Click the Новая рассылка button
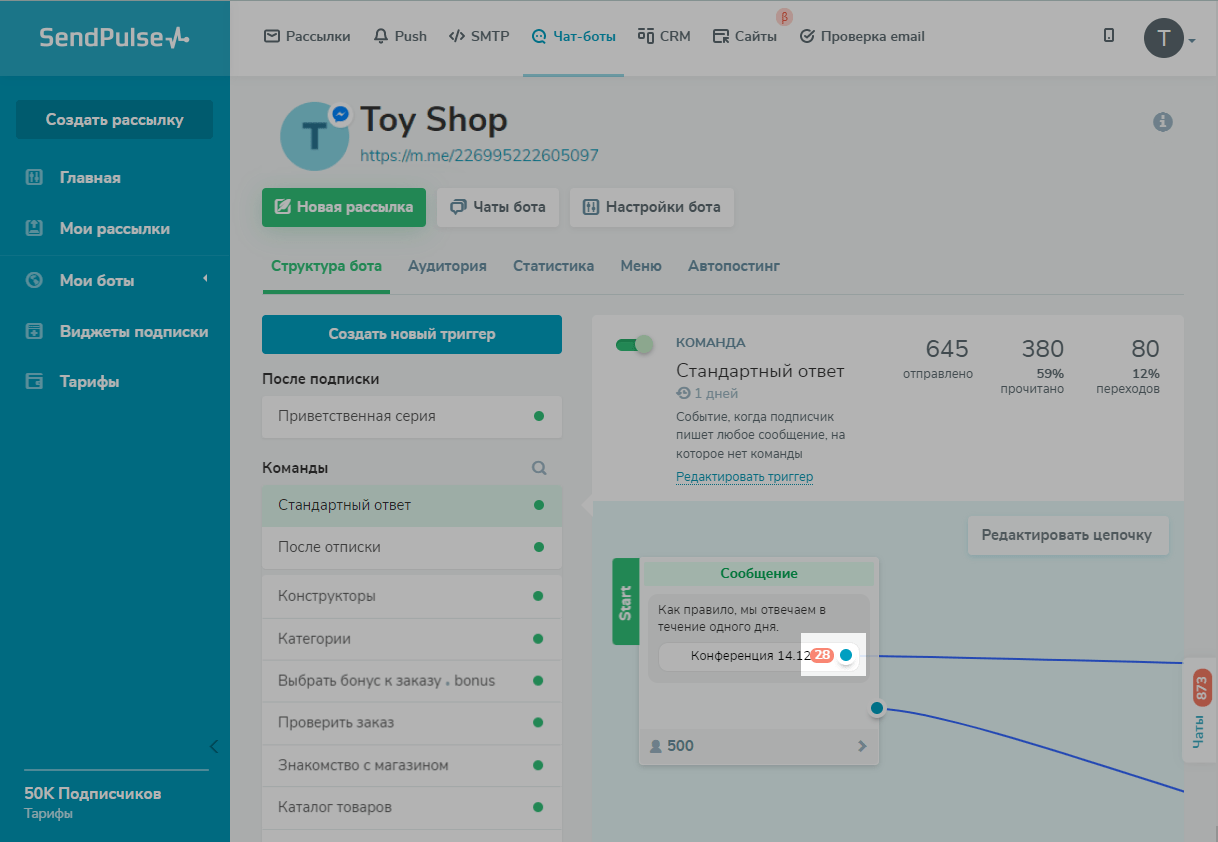This screenshot has width=1218, height=842. (x=343, y=207)
